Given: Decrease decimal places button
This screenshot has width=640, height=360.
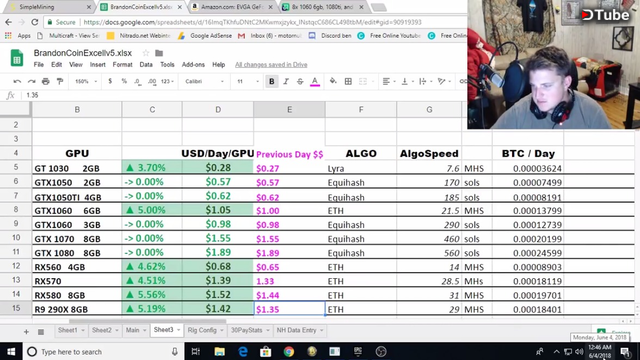Looking at the screenshot, I should pos(138,82).
